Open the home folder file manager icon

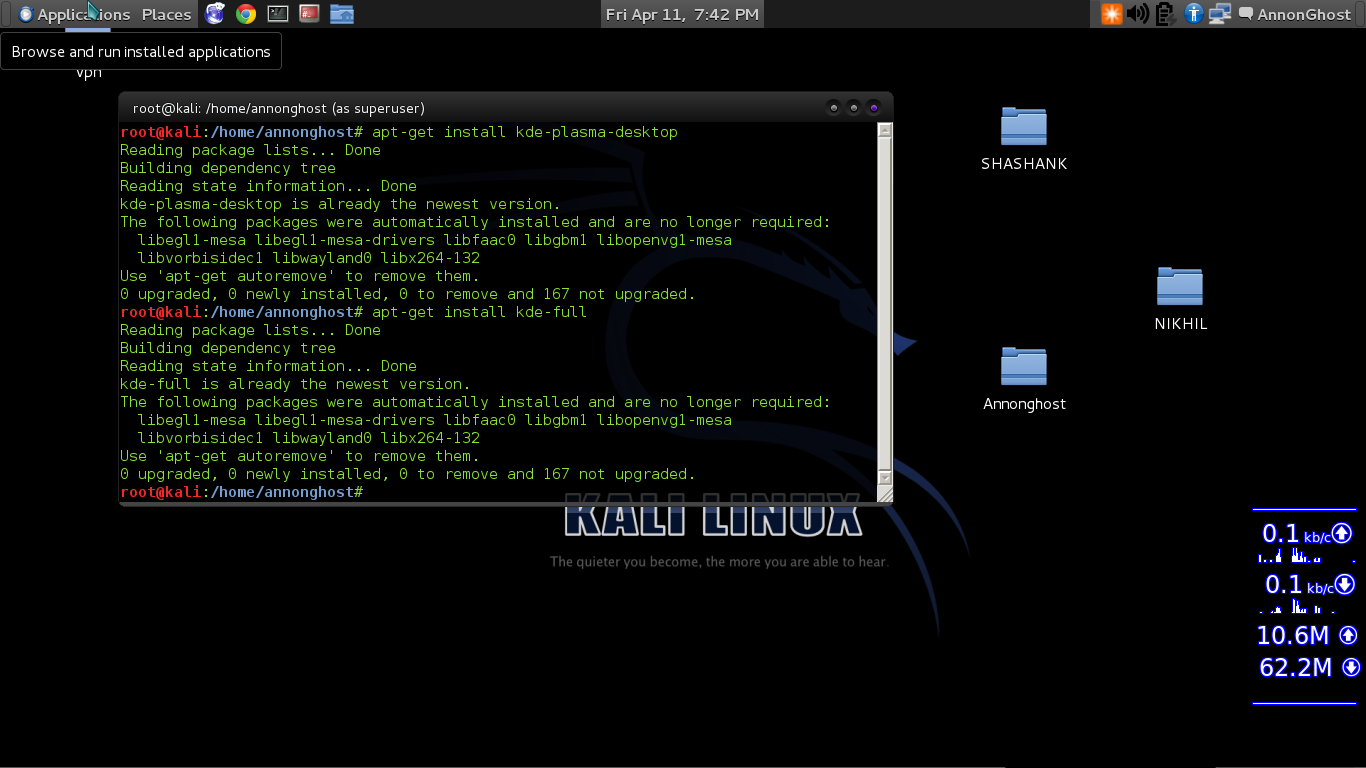coord(342,14)
